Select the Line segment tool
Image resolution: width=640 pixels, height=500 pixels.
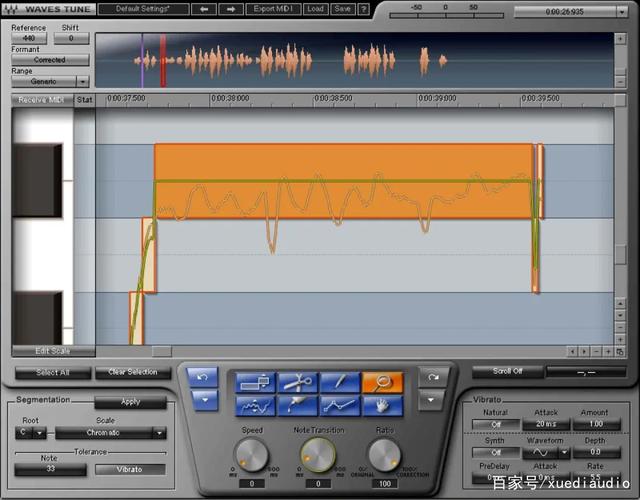click(340, 406)
